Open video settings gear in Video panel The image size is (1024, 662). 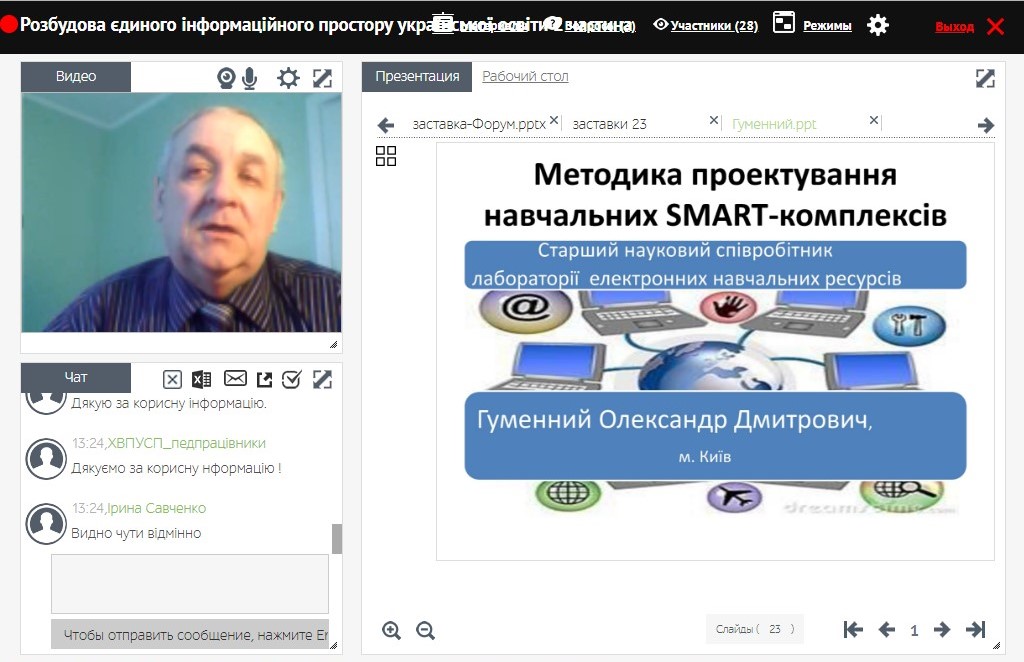click(288, 78)
